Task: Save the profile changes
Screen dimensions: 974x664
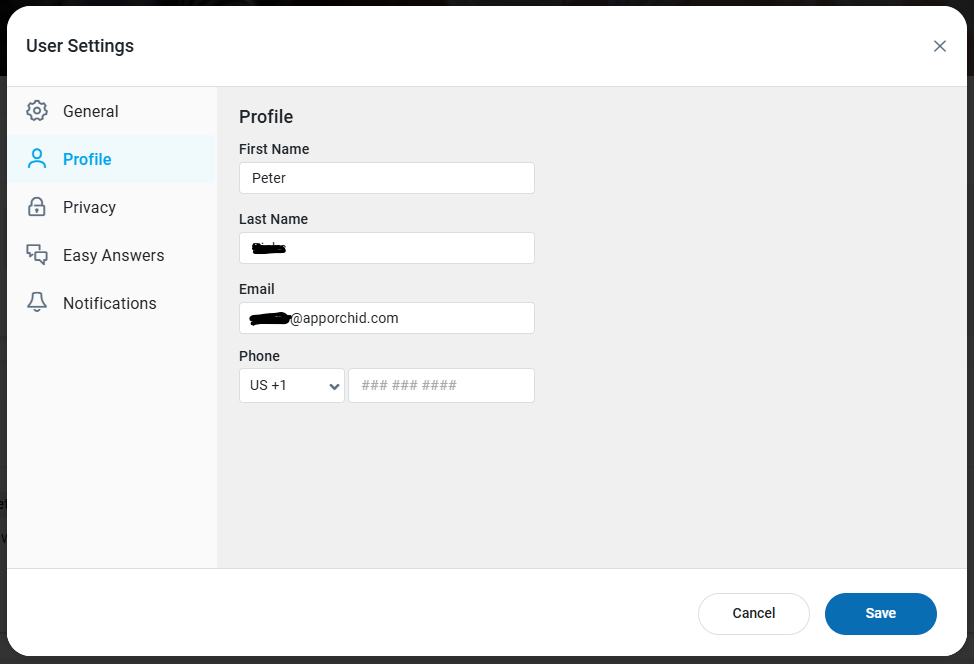Action: click(x=880, y=613)
